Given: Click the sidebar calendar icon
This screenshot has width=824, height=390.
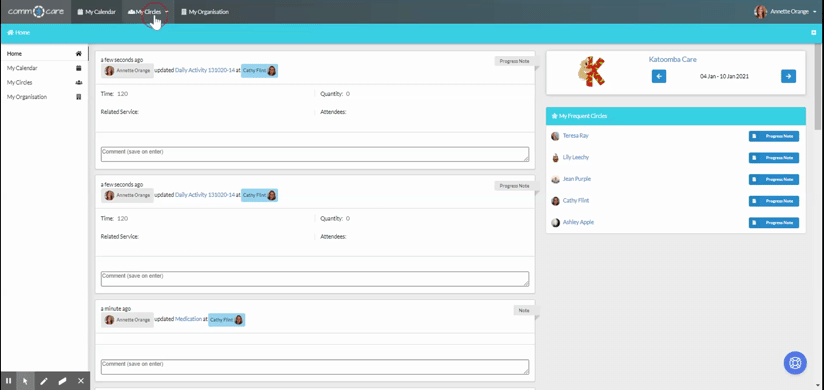Looking at the screenshot, I should pyautogui.click(x=79, y=68).
